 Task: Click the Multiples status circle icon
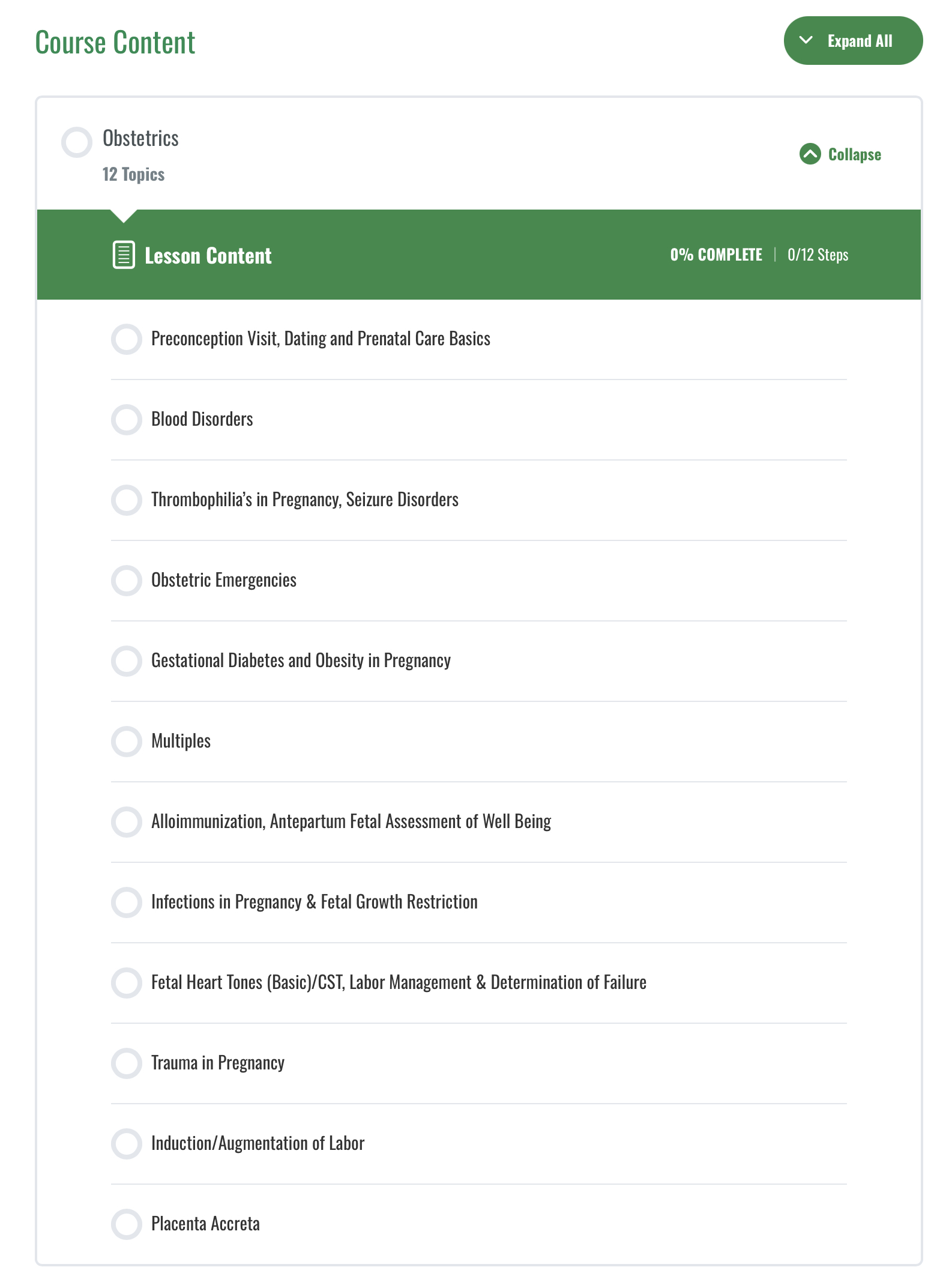127,742
